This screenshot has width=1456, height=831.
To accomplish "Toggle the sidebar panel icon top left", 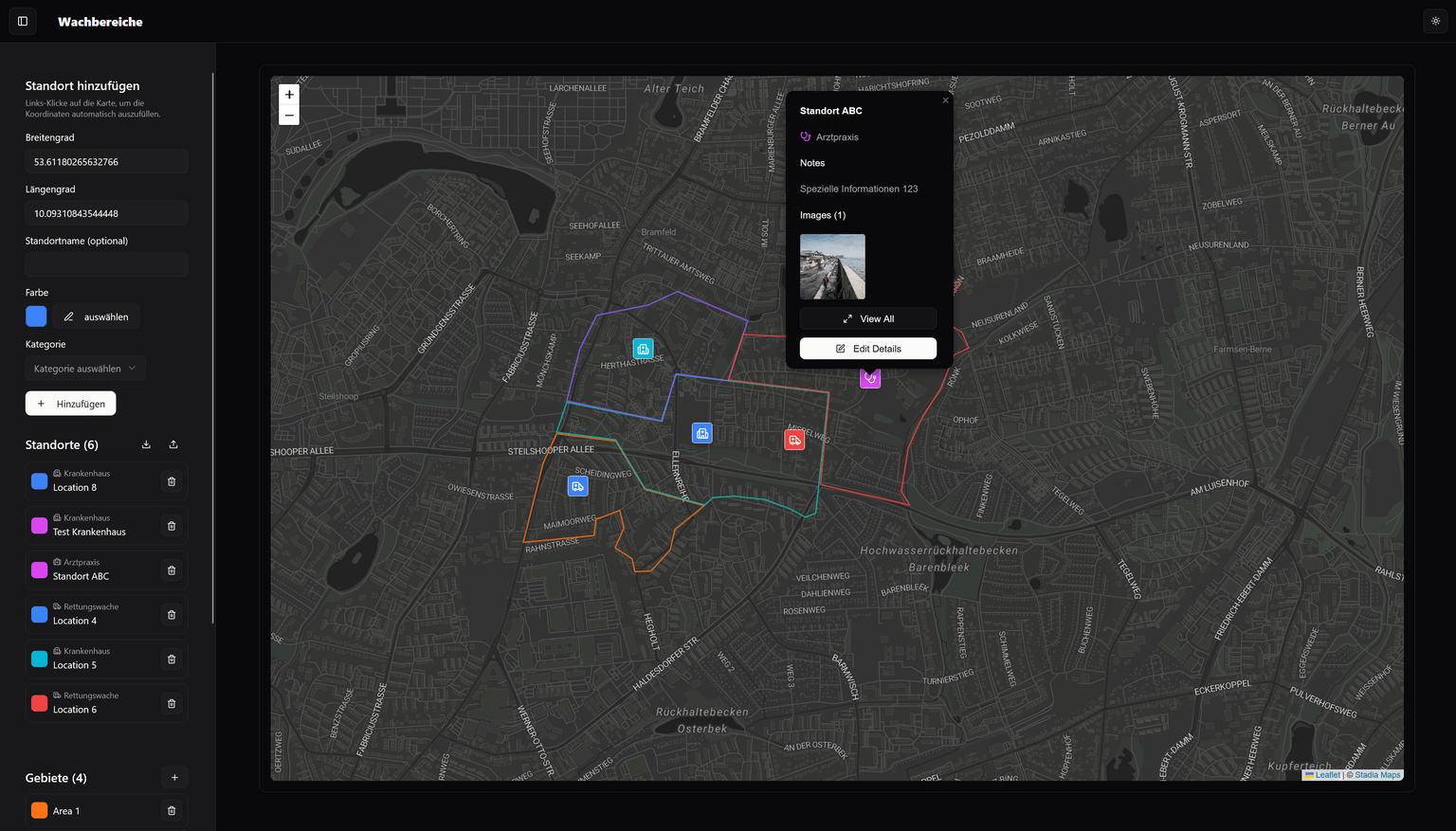I will point(22,21).
